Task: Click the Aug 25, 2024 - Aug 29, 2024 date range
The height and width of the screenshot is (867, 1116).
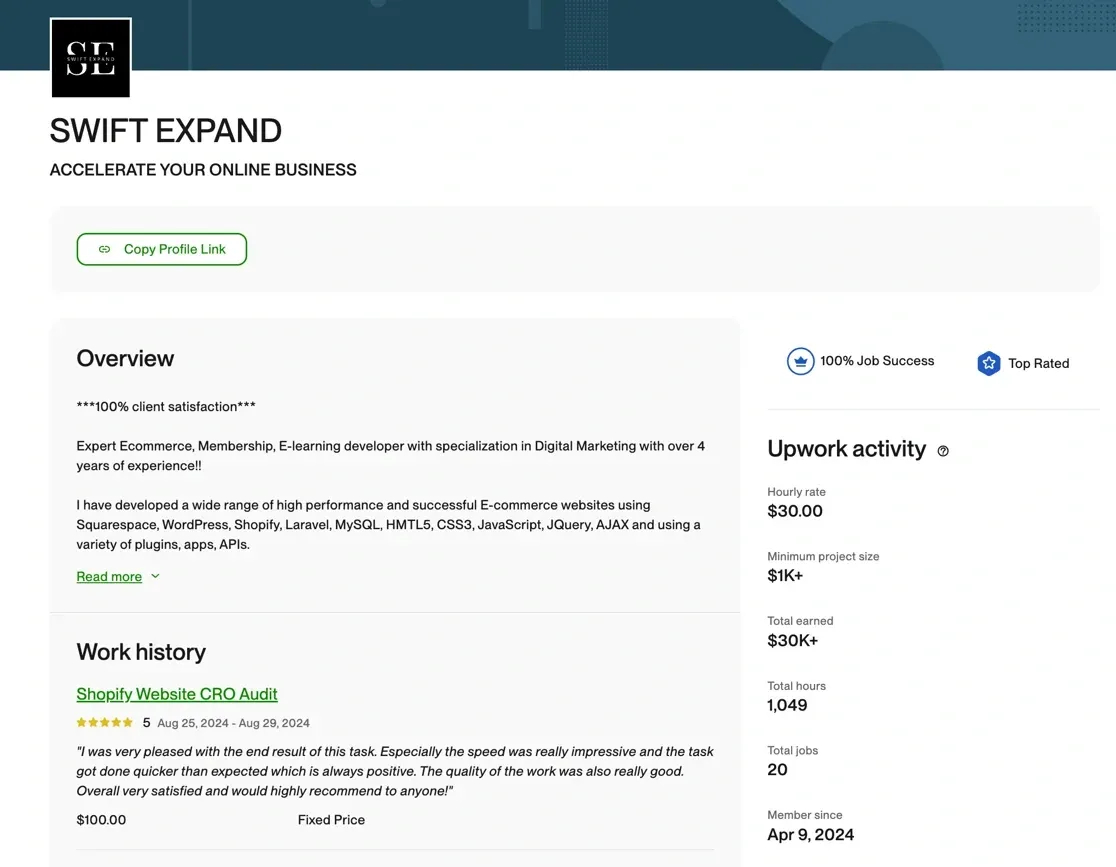Action: coord(233,723)
